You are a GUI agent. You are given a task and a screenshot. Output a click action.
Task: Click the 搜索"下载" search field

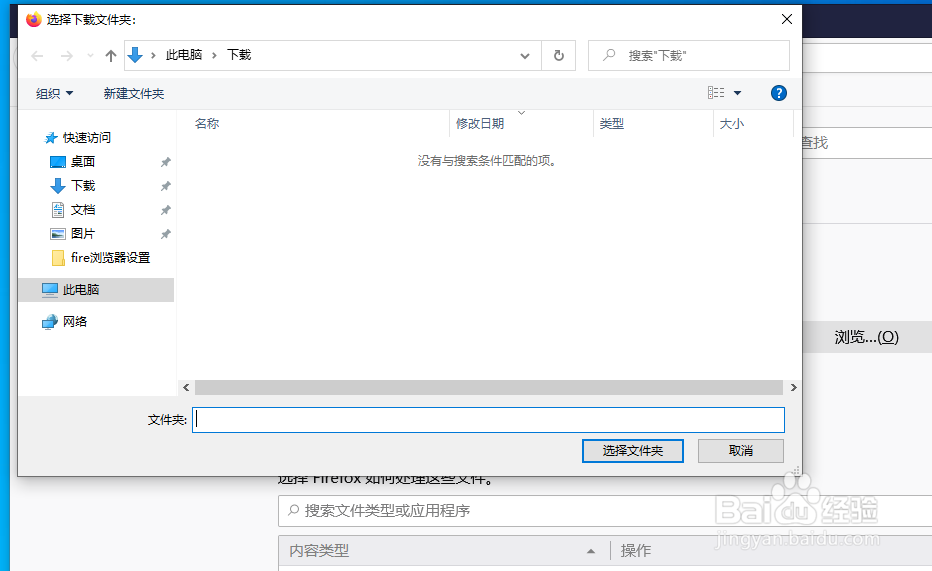click(x=689, y=56)
